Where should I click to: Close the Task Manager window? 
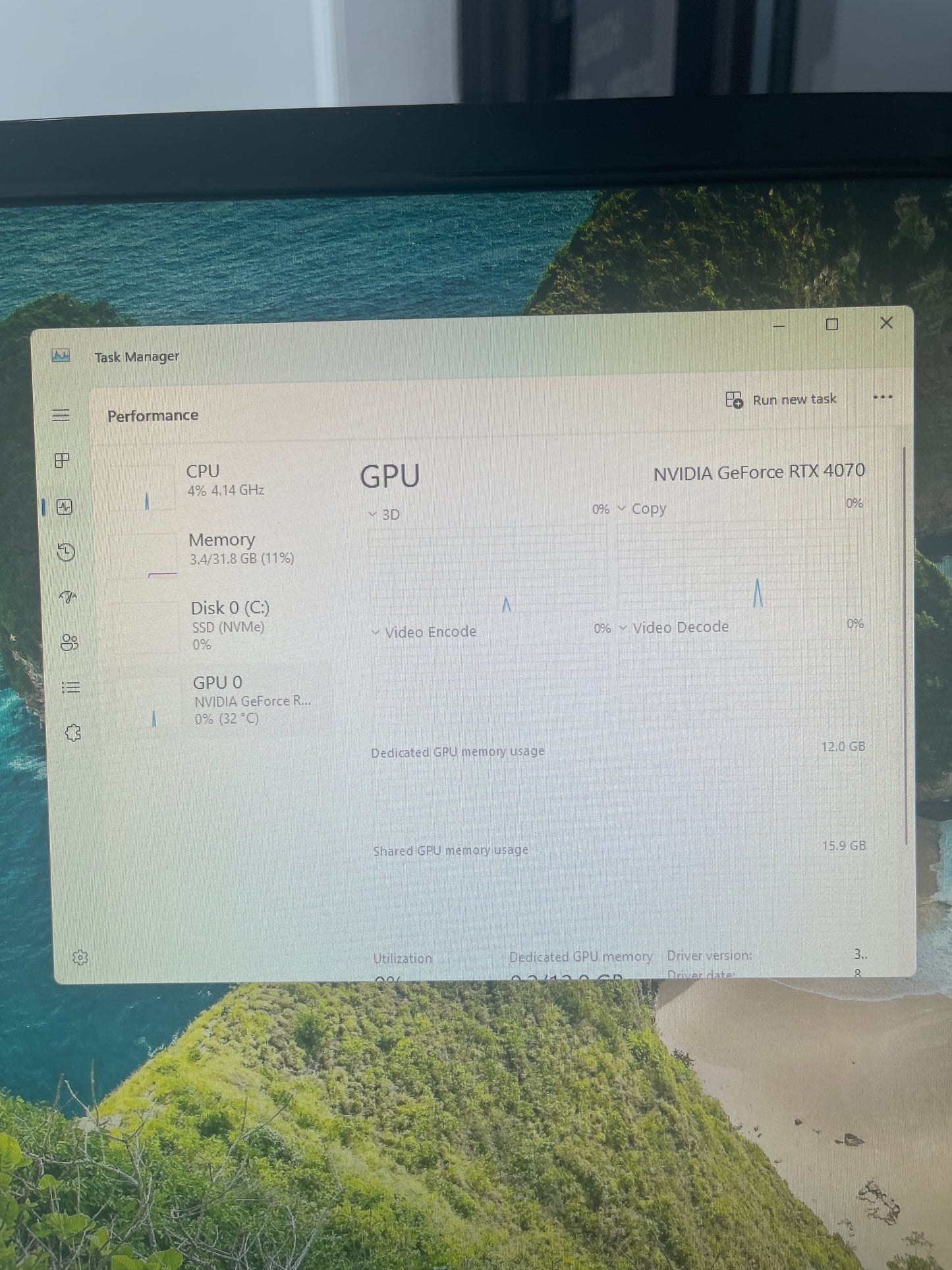[x=886, y=322]
